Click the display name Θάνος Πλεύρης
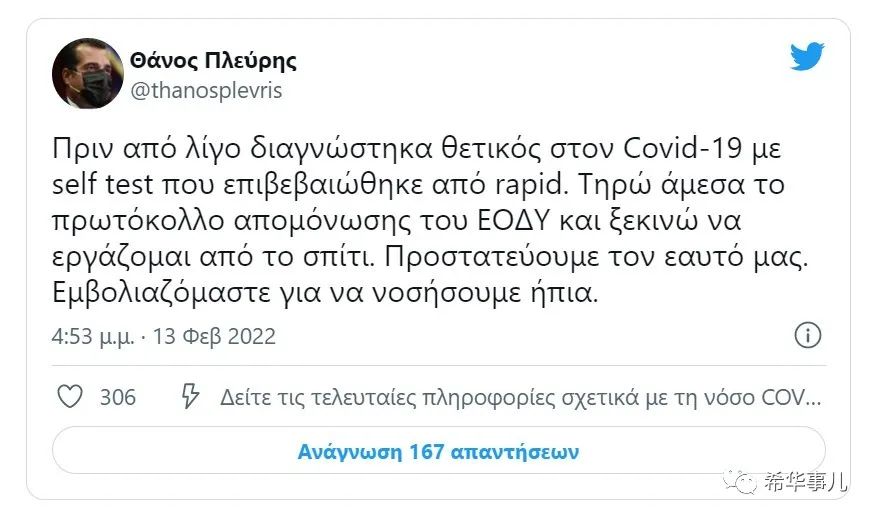The height and width of the screenshot is (520, 876). (213, 60)
